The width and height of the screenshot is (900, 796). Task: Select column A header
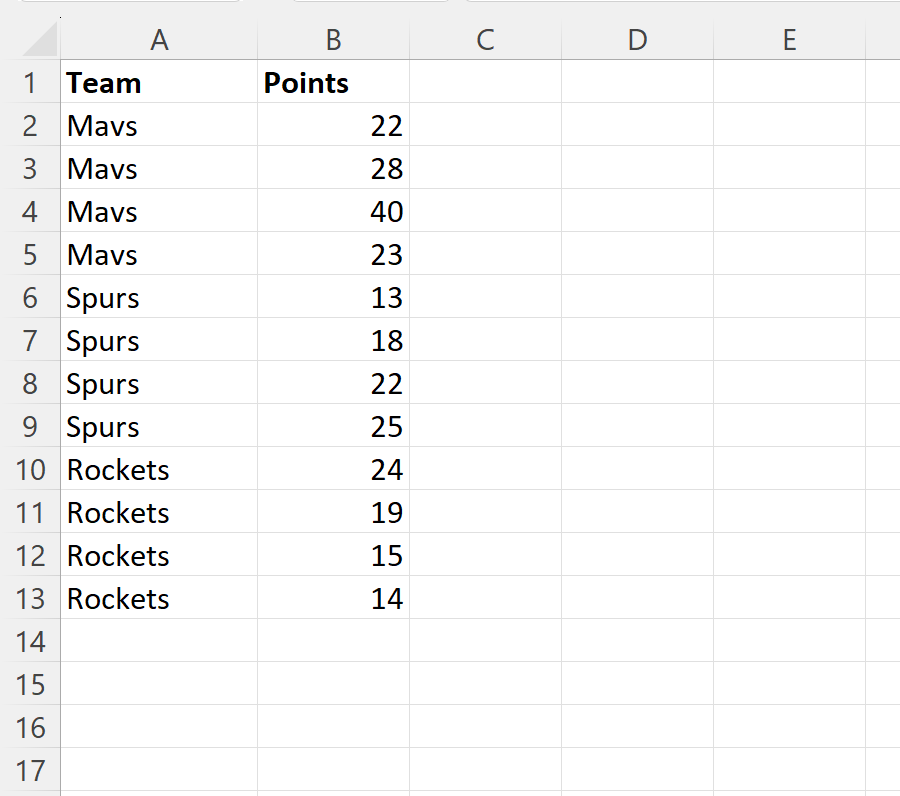159,40
